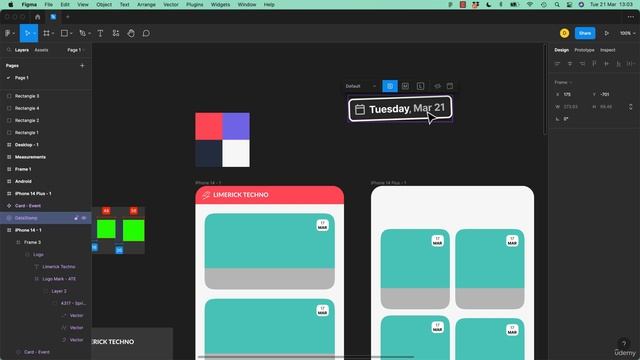Toggle visibility of DateStamp layer
Viewport: 640px width, 360px height.
click(x=84, y=218)
